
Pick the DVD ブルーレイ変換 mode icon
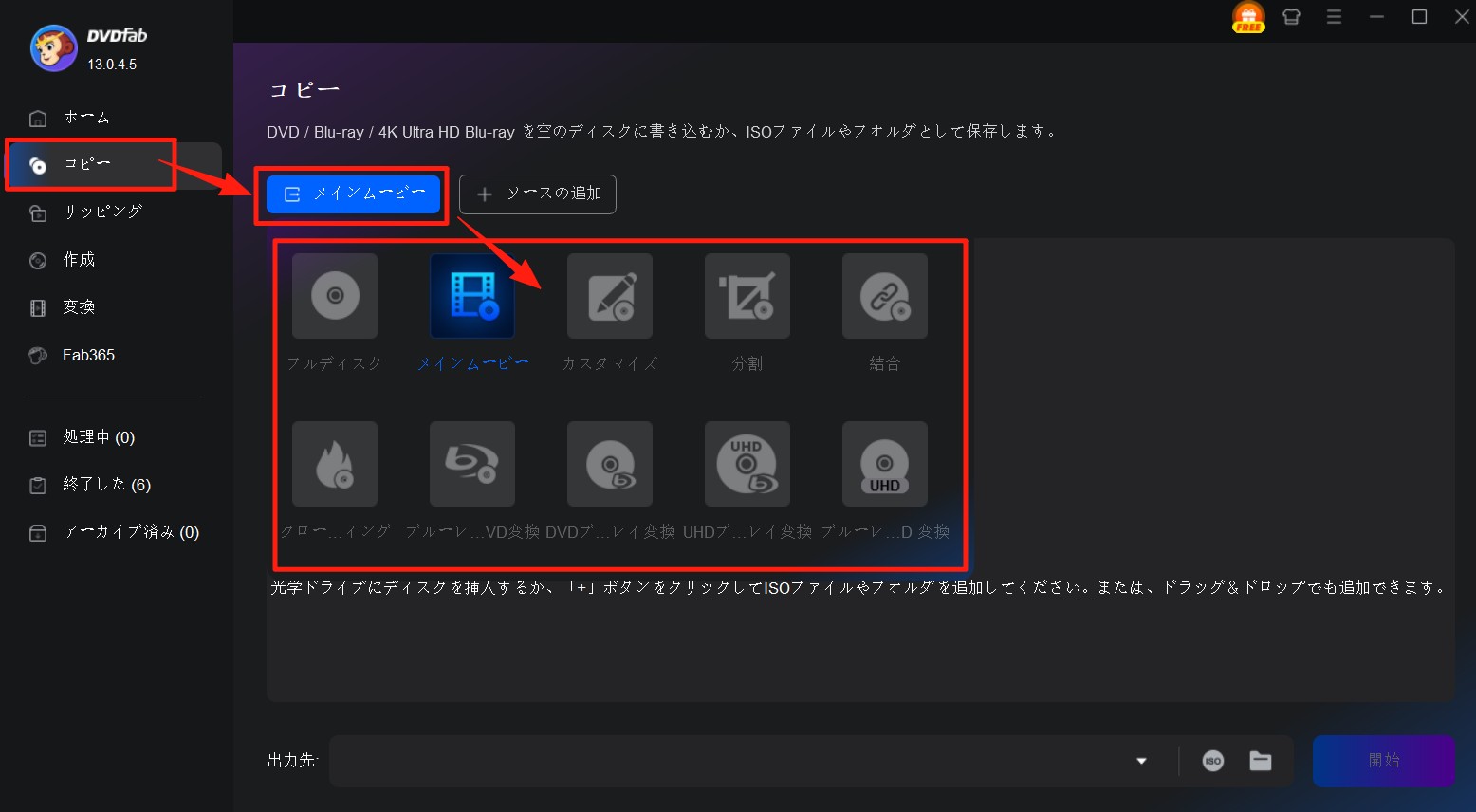click(610, 464)
